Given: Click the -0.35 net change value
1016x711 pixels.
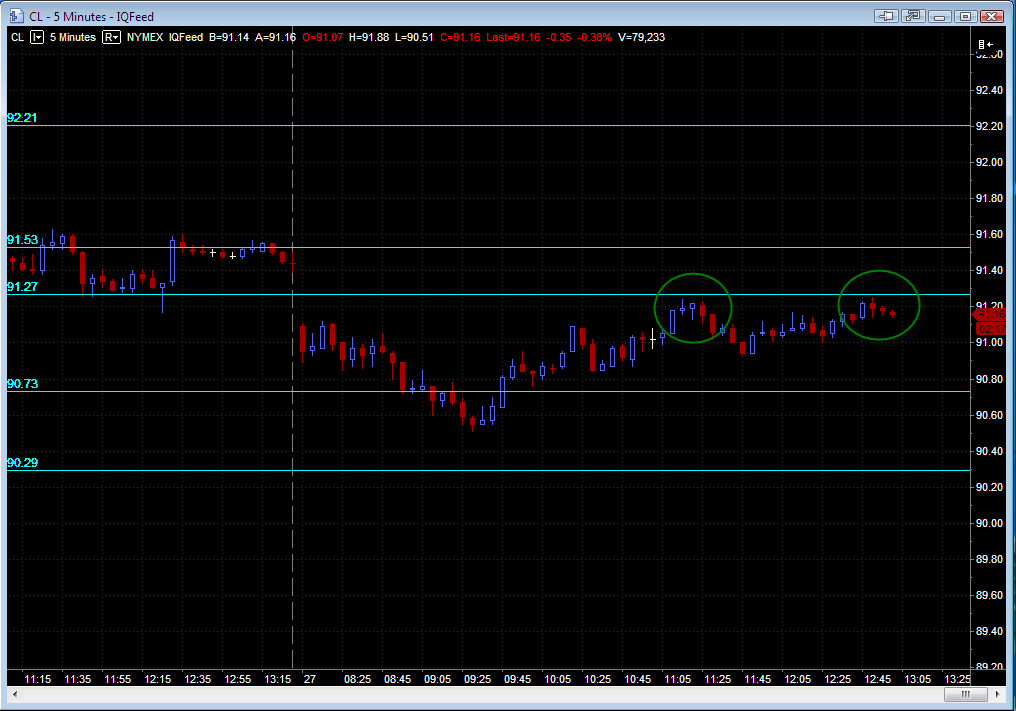Looking at the screenshot, I should coord(559,37).
